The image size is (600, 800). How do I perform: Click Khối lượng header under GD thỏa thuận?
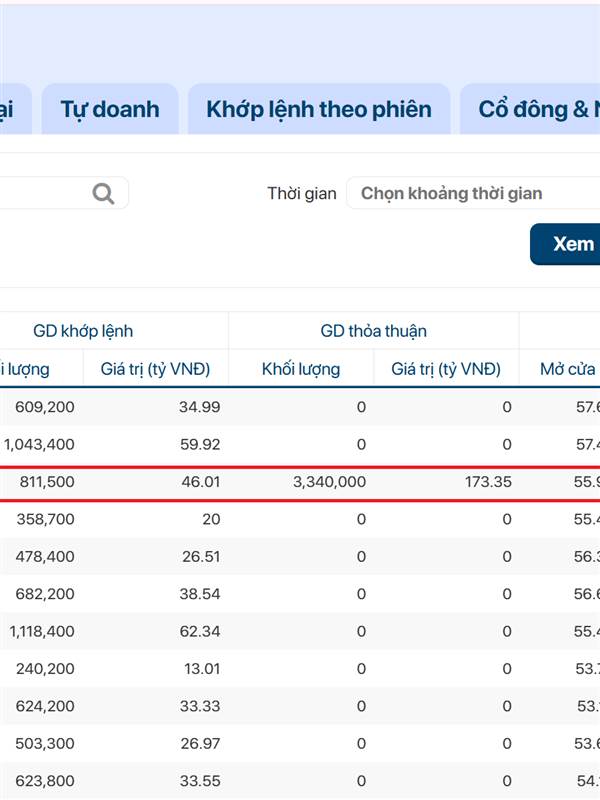(301, 369)
